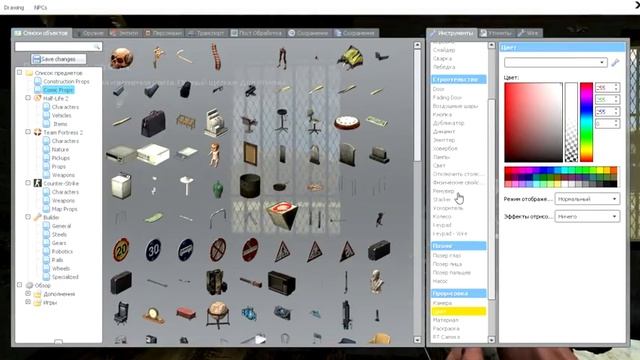Pick the 20 speed limit sign
Image resolution: width=640 pixels, height=360 pixels.
(121, 249)
